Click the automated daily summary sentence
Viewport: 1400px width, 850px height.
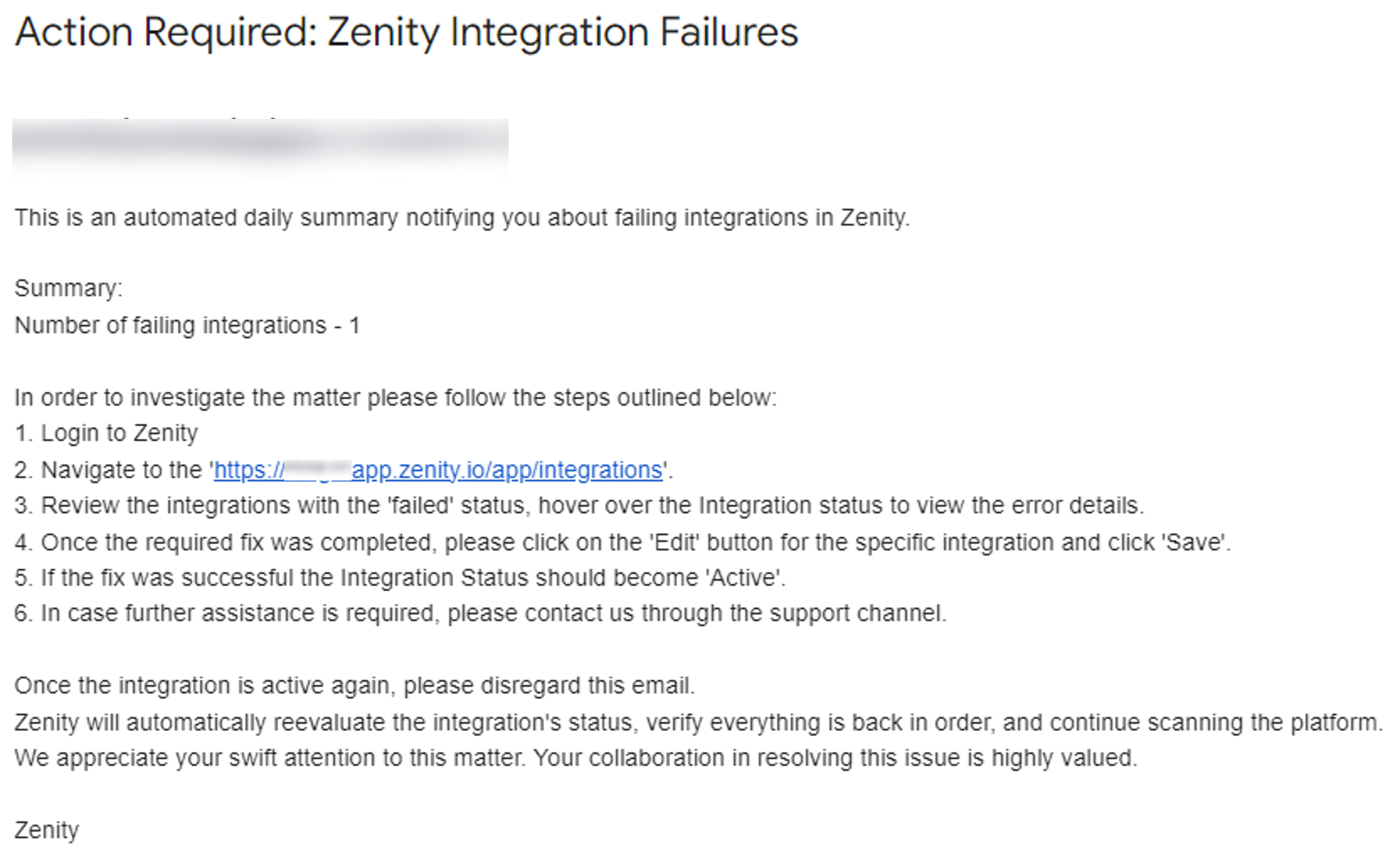[x=461, y=218]
